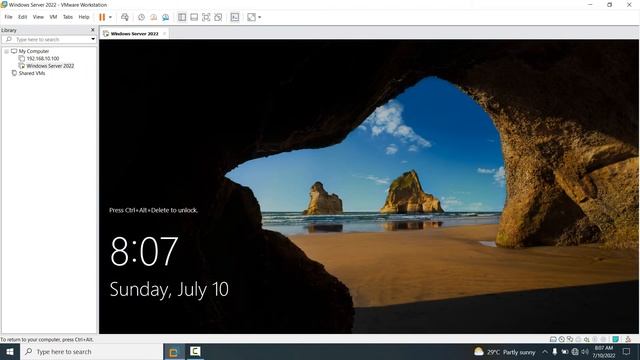This screenshot has height=360, width=640.
Task: Open the power options dropdown beside pause
Action: (x=110, y=17)
